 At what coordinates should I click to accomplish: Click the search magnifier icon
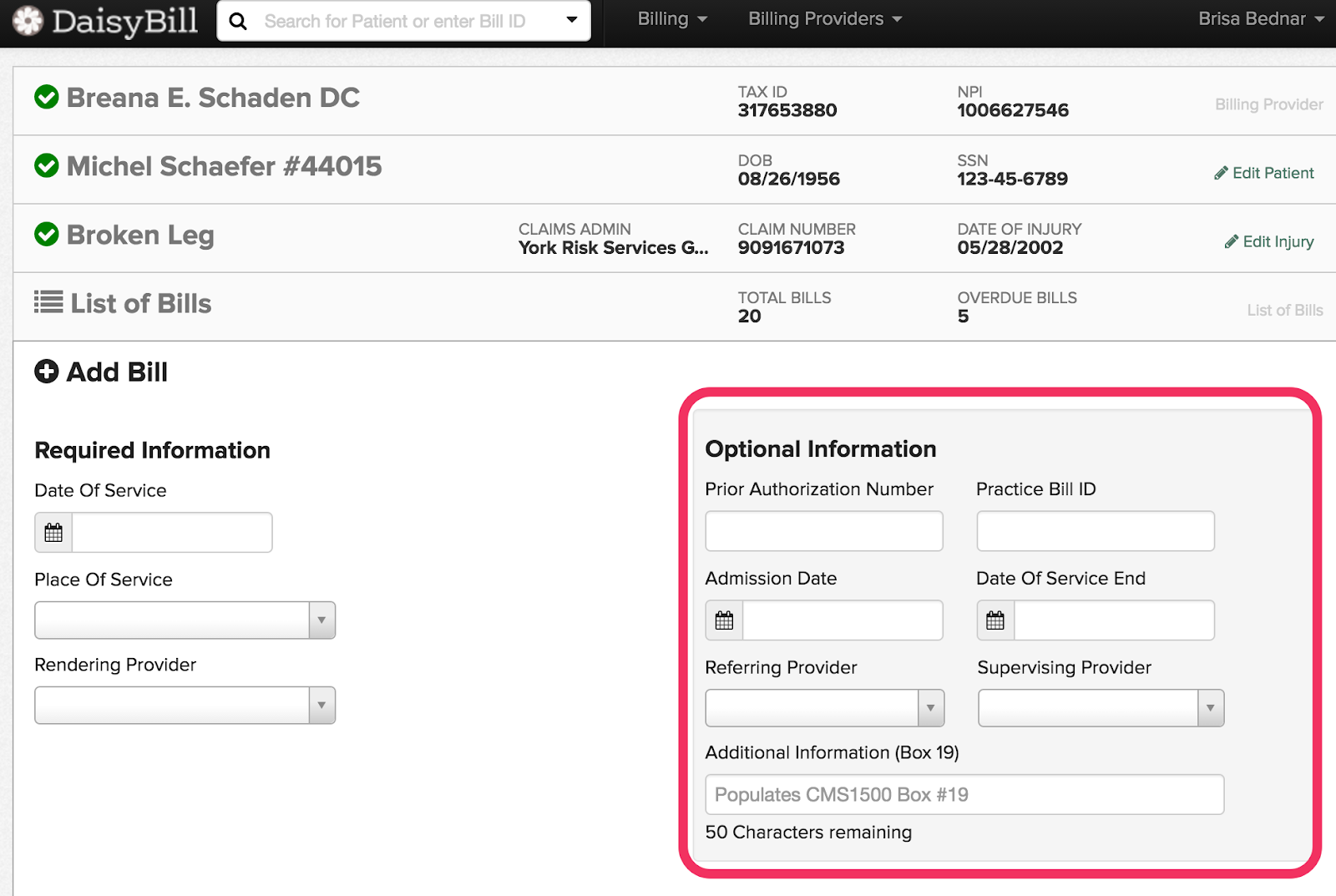pyautogui.click(x=238, y=21)
